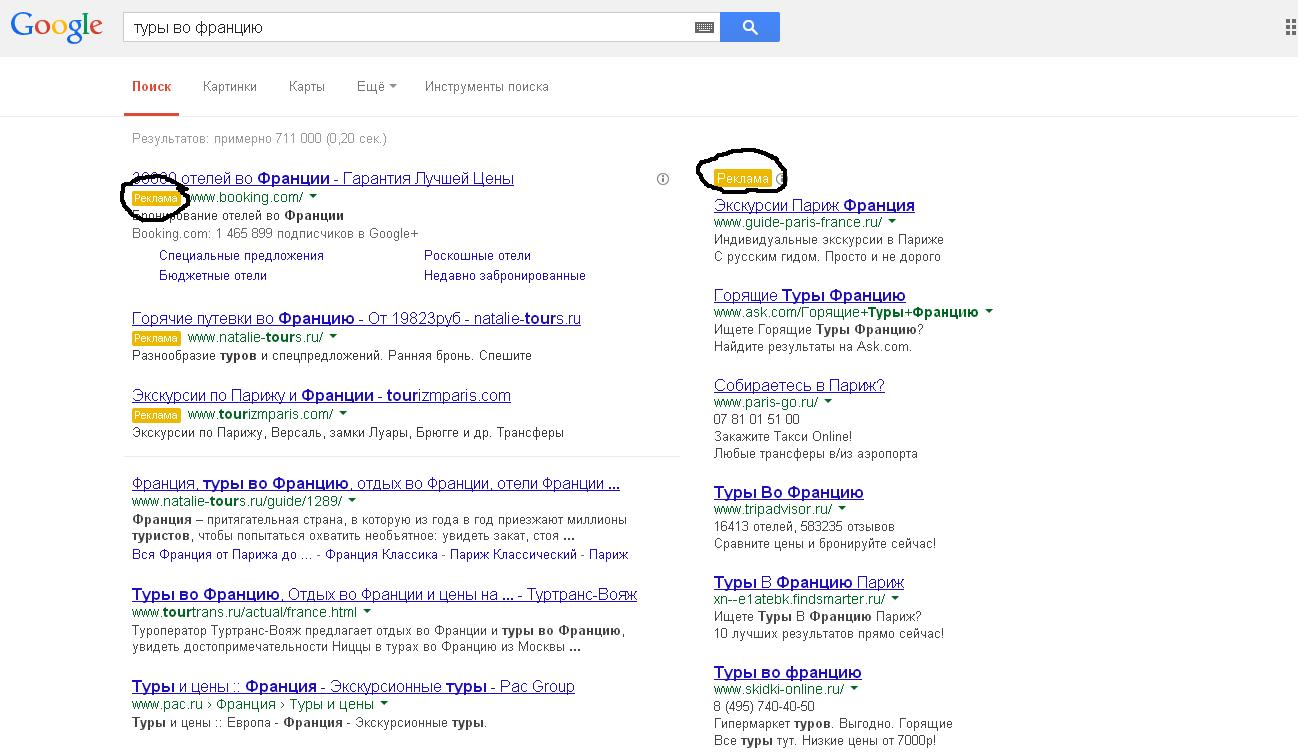
Task: Switch to the Картинки tab
Action: pyautogui.click(x=229, y=87)
